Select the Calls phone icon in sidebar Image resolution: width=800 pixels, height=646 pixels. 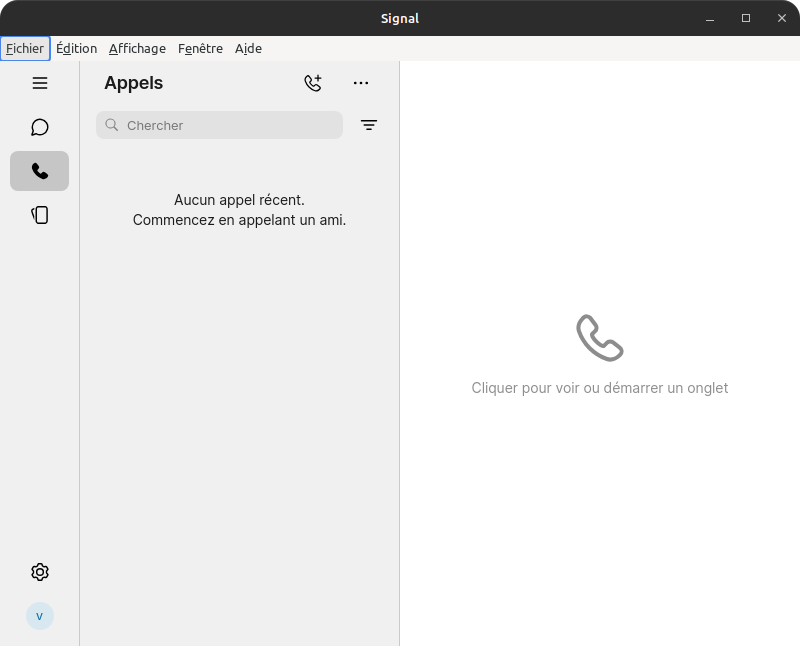tap(40, 171)
